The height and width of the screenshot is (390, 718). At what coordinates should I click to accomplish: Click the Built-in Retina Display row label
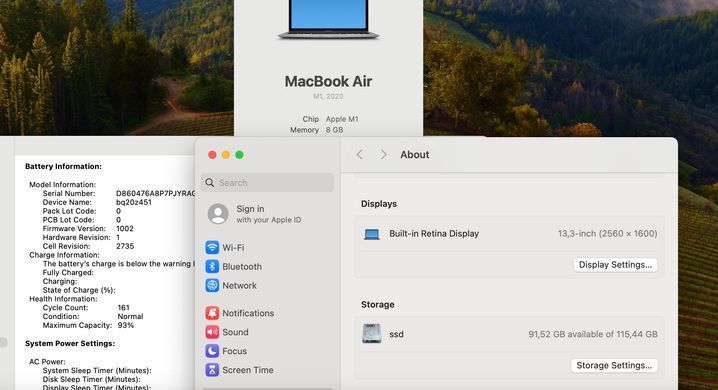(434, 233)
